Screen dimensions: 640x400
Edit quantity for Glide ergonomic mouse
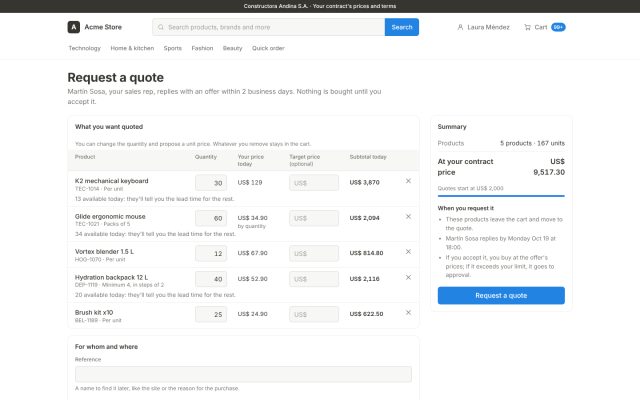point(211,218)
